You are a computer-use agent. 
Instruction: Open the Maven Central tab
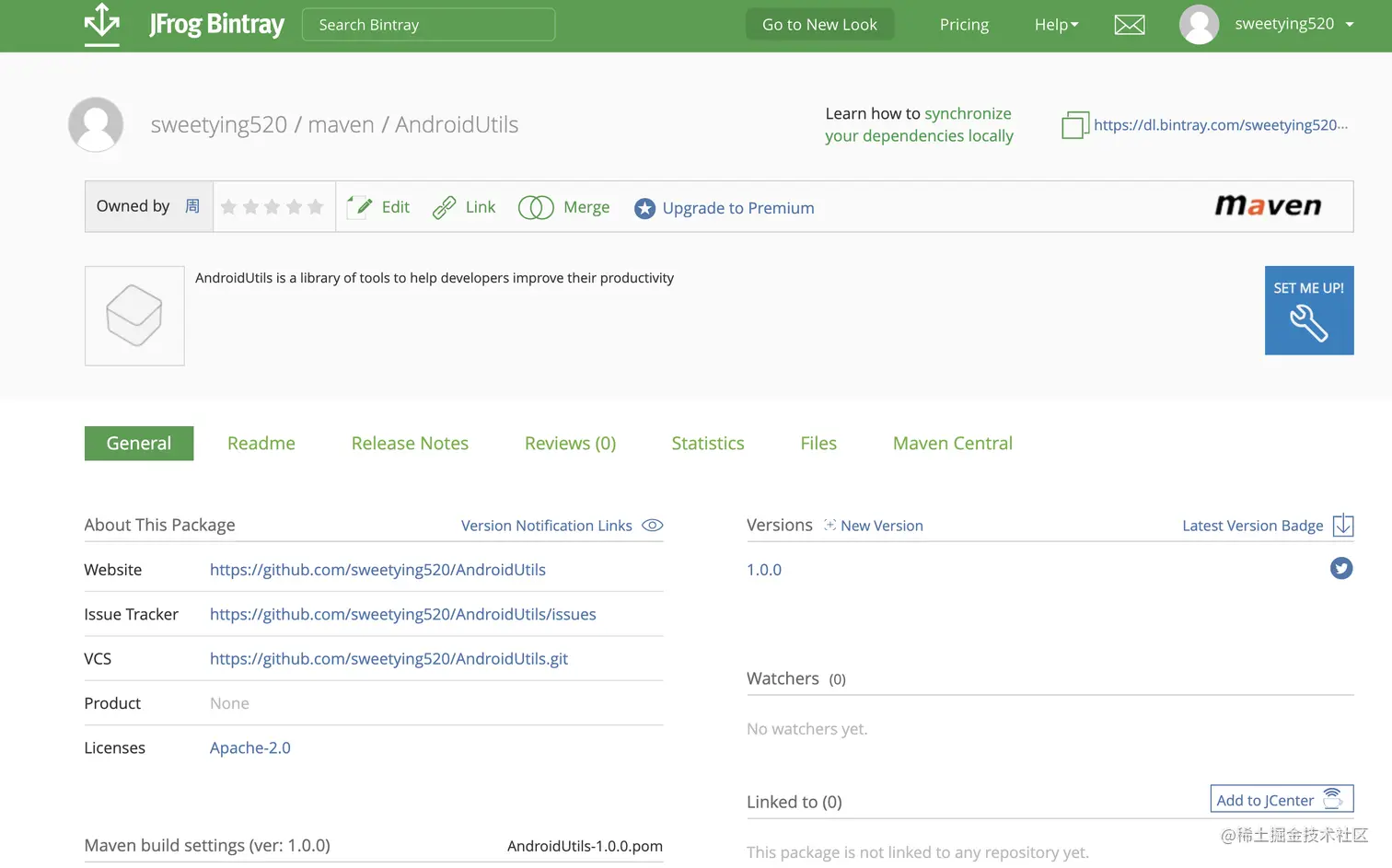click(x=953, y=444)
